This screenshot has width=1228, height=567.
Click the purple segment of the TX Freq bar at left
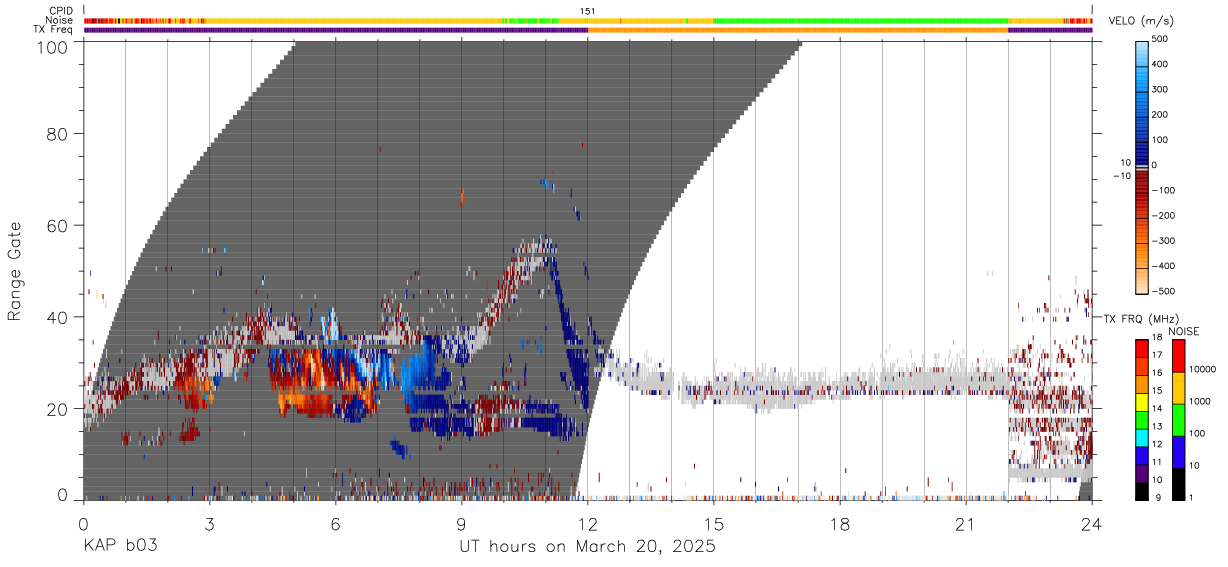tap(336, 30)
